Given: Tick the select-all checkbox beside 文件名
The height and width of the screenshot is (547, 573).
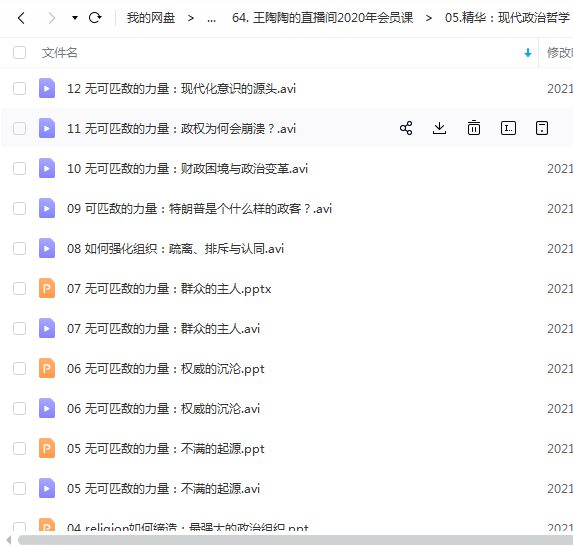Looking at the screenshot, I should pos(19,53).
